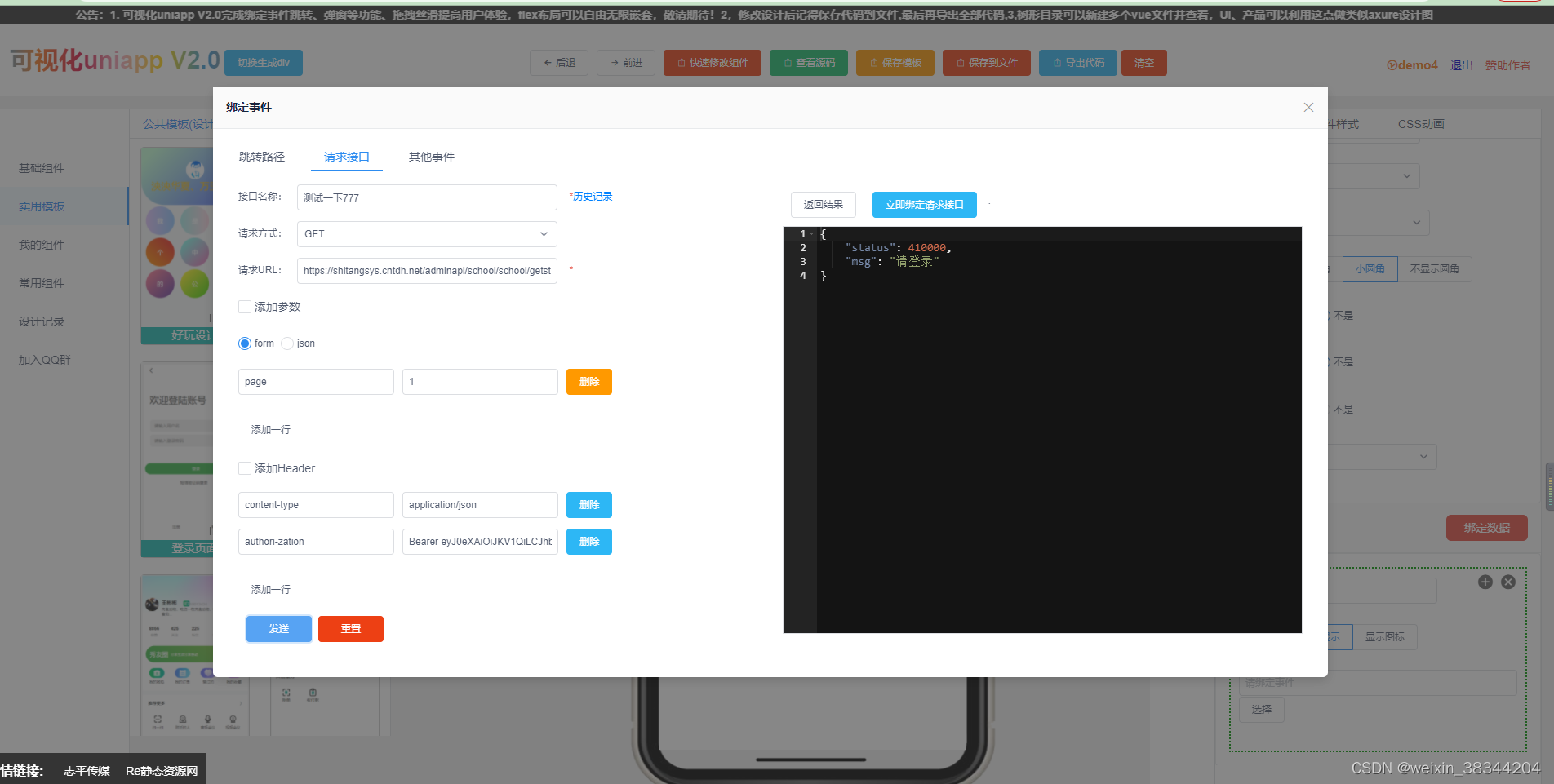Click the green plus icon in bound-event panel
1554x784 pixels.
1485,582
